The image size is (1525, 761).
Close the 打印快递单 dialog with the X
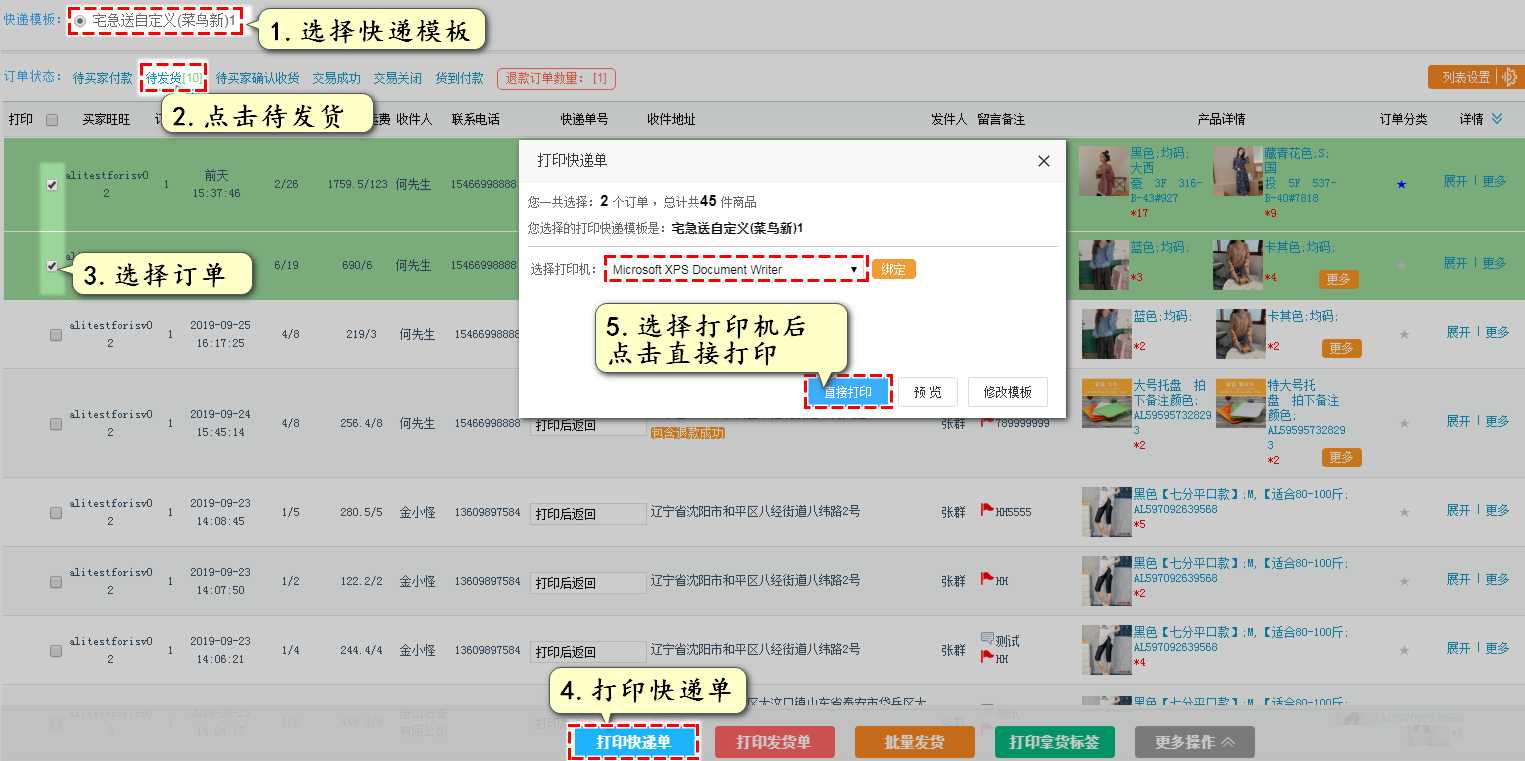[x=1043, y=161]
